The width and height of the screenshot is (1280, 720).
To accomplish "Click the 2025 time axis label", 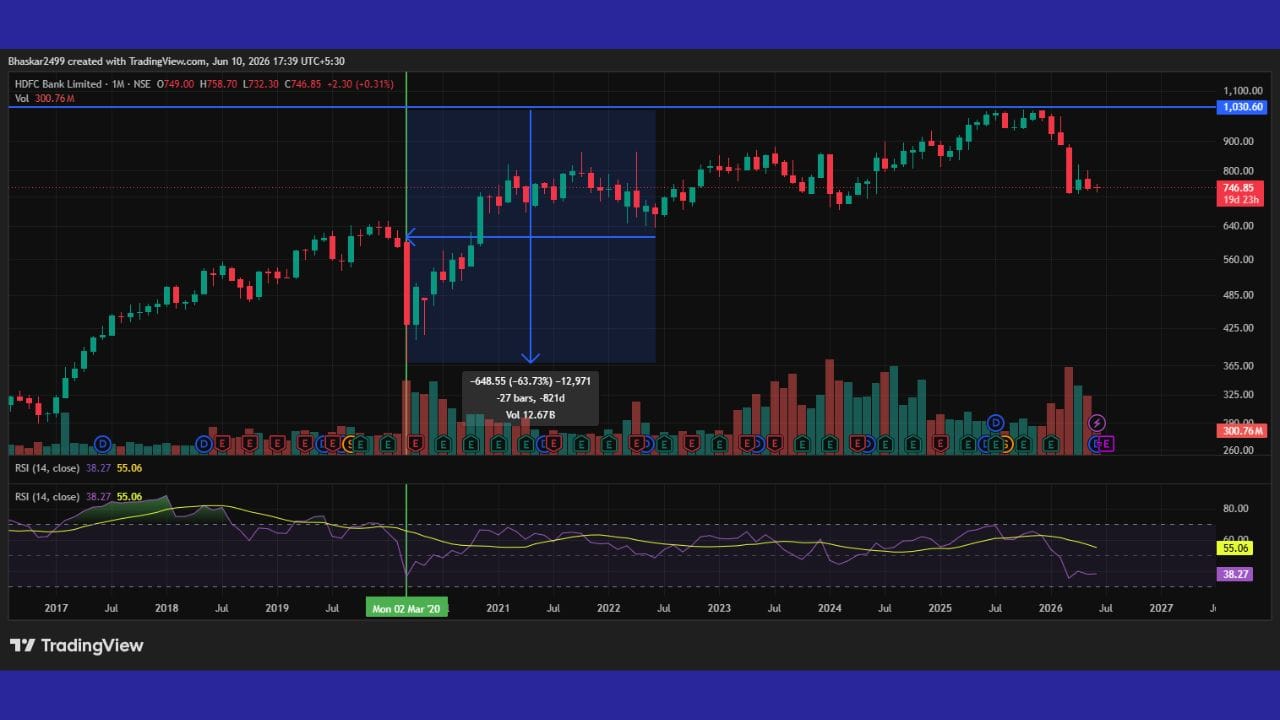I will coord(940,607).
